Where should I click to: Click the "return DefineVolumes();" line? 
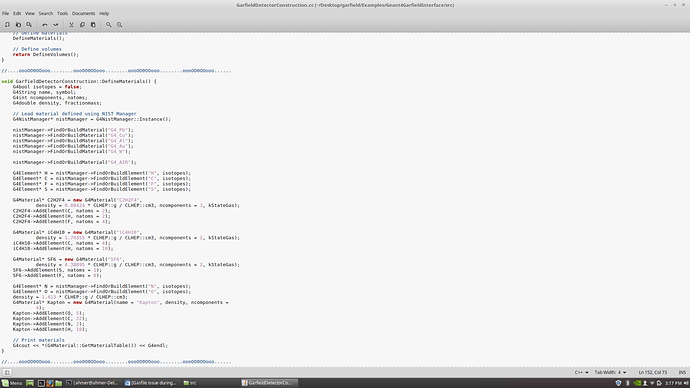45,55
